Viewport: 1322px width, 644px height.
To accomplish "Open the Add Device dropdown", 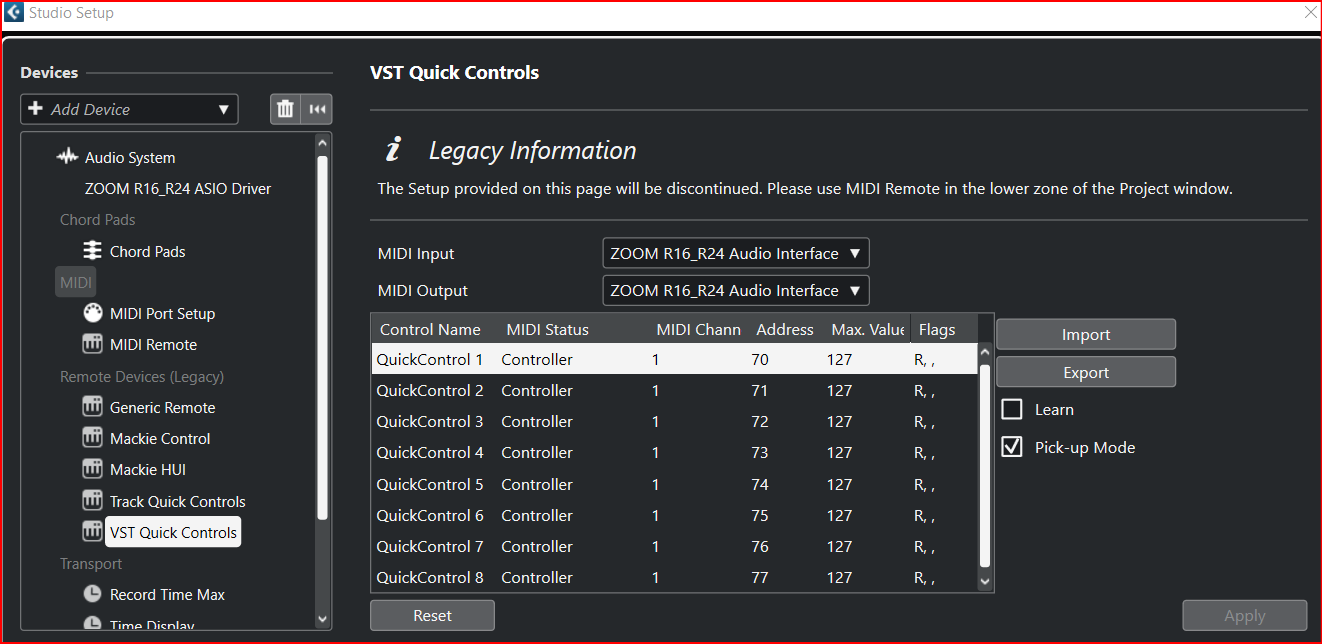I will click(x=129, y=108).
